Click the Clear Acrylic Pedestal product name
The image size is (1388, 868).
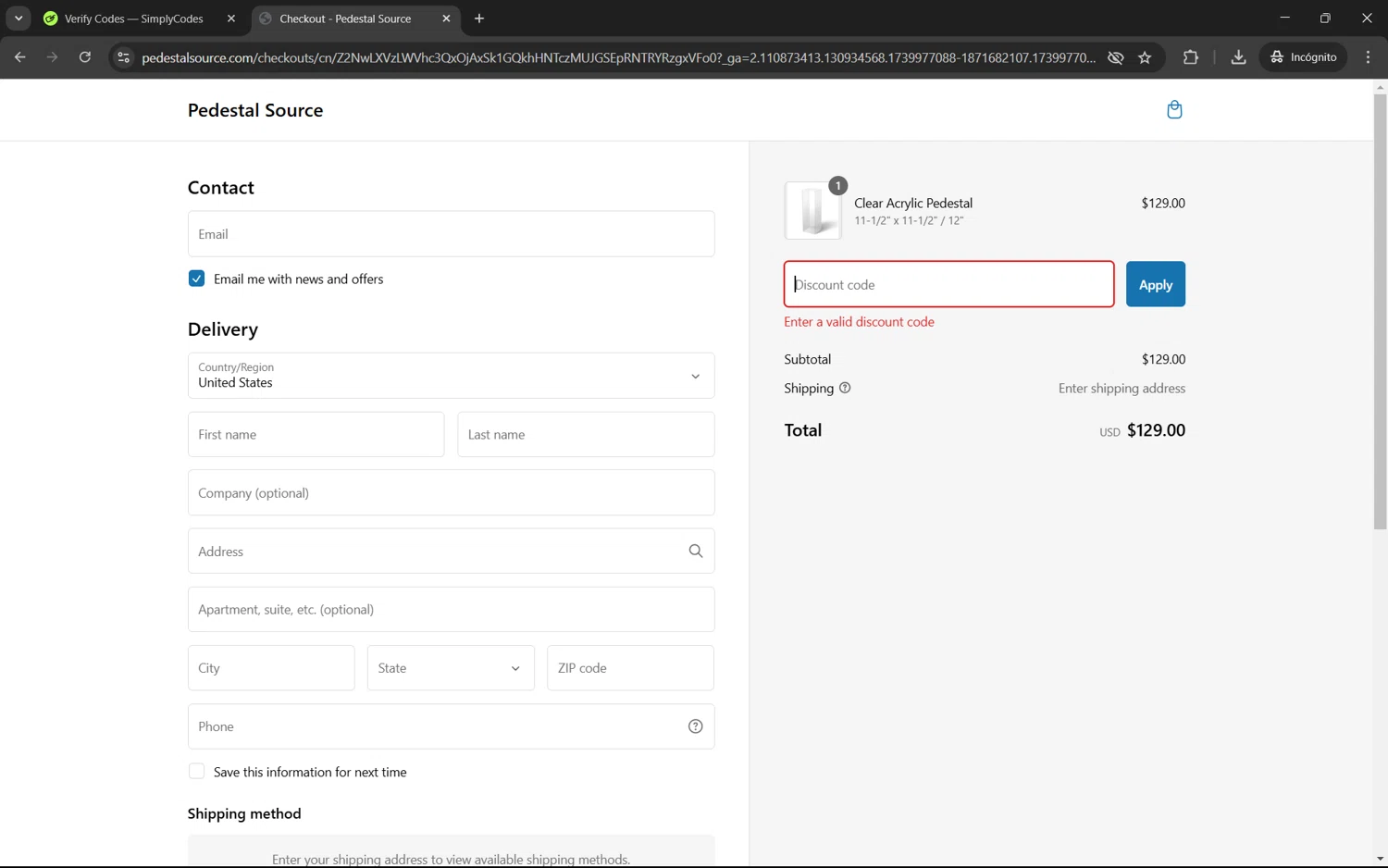[913, 203]
